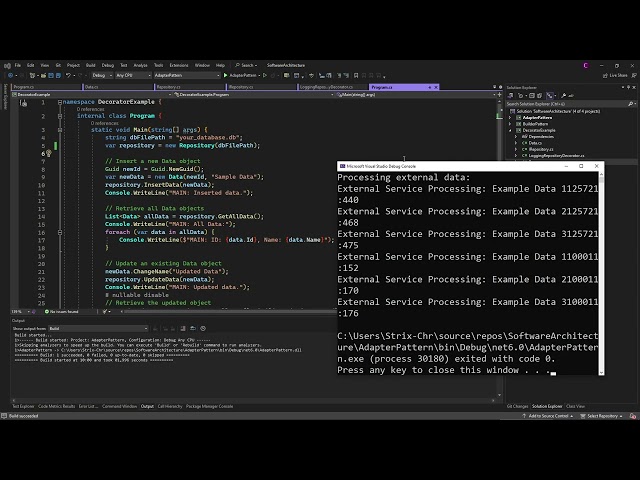The width and height of the screenshot is (640, 480).
Task: Click the Visual Studio logo icon
Action: 7,65
